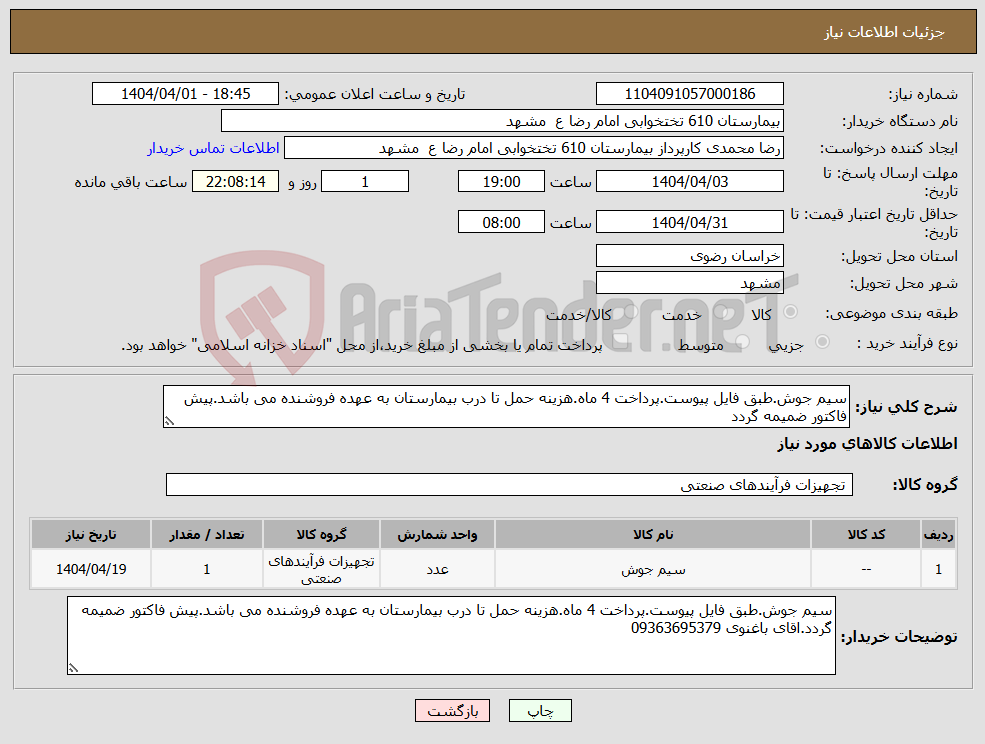Screen dimensions: 985x744
Task: Click the quantity cell showing 1
Action: [x=207, y=569]
